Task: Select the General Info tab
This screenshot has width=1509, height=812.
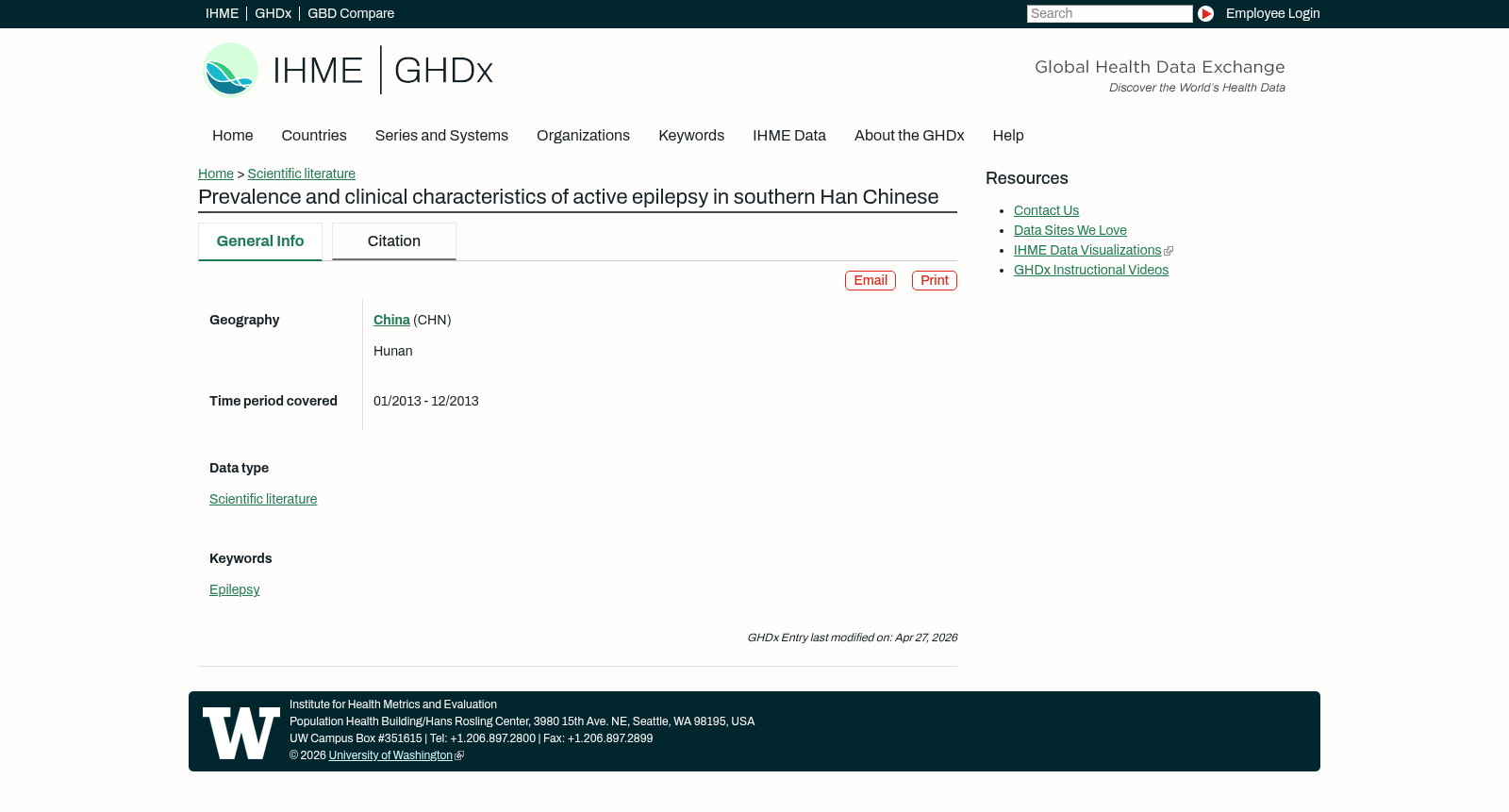Action: [x=260, y=241]
